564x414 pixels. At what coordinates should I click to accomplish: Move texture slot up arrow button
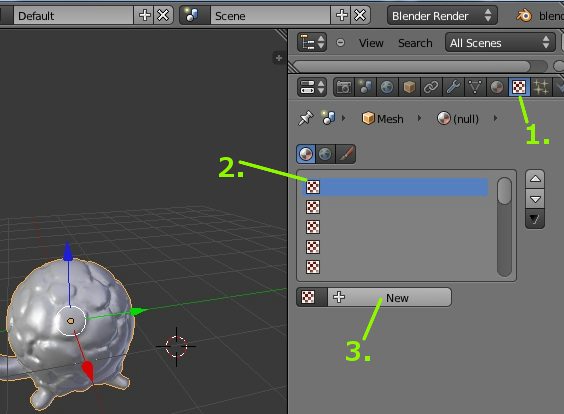tap(535, 179)
